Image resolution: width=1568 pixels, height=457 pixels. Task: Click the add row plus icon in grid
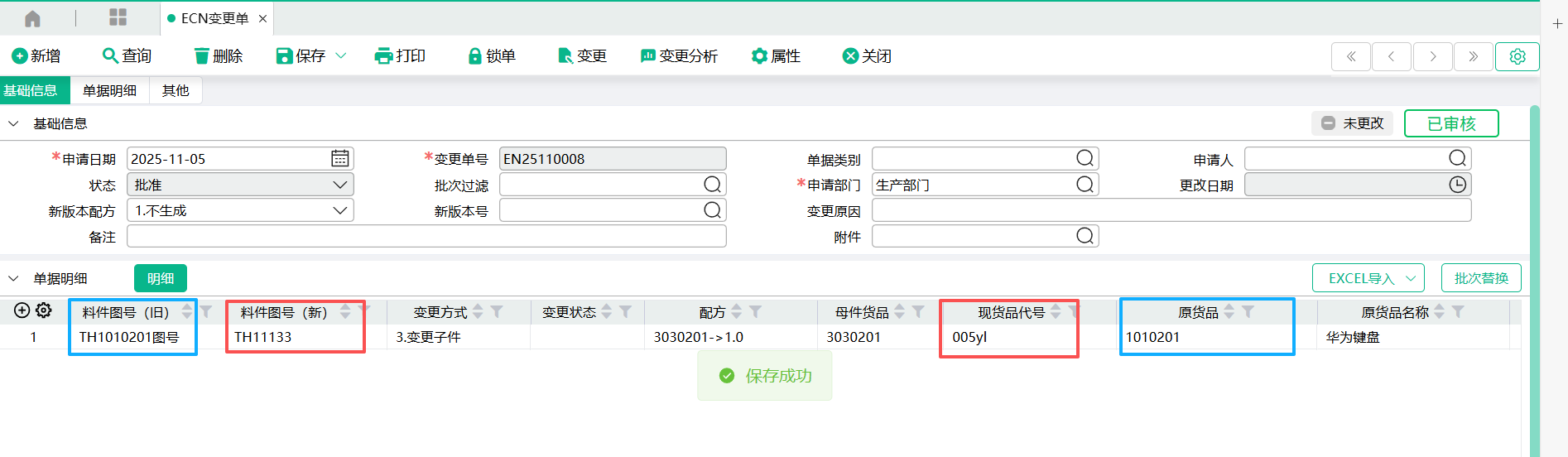click(22, 310)
